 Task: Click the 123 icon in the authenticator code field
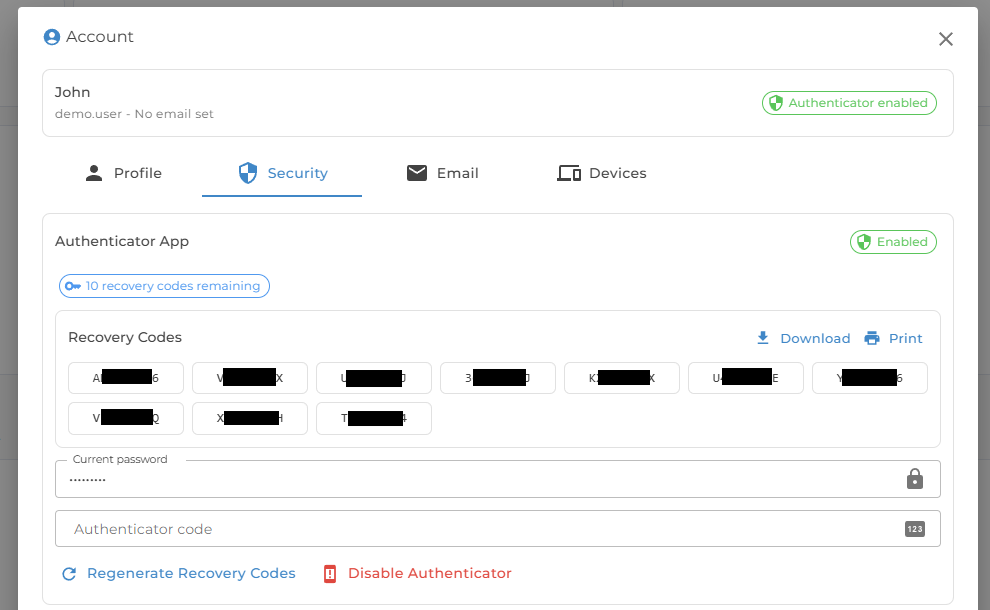click(x=915, y=529)
